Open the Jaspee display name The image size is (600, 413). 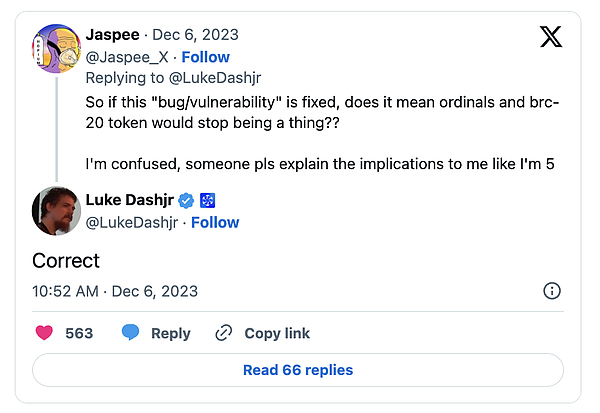tap(113, 36)
